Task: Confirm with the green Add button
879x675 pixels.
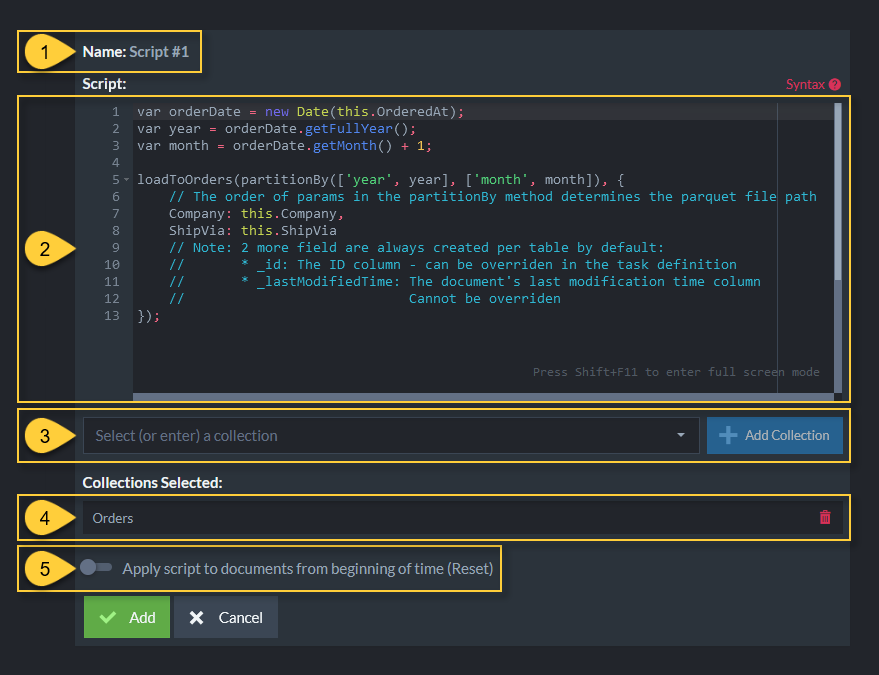Action: (x=127, y=617)
